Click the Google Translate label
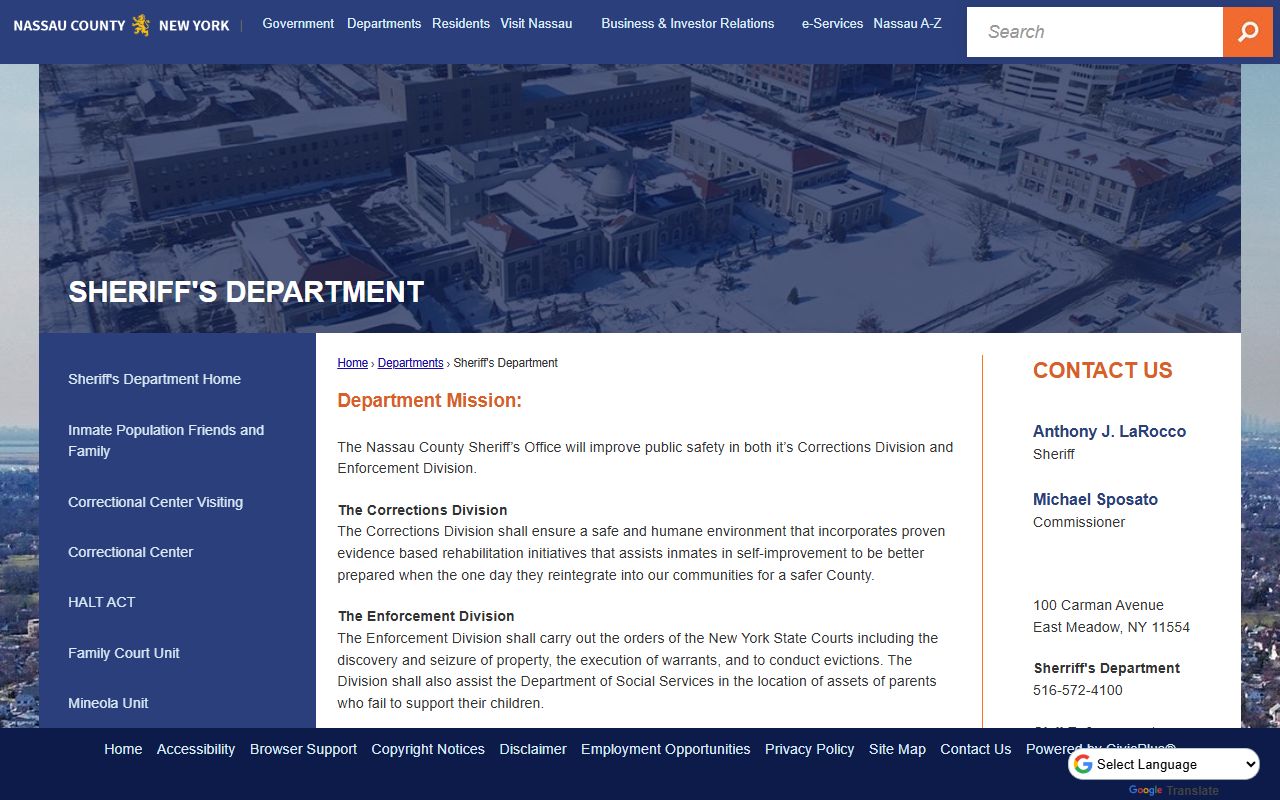Image resolution: width=1280 pixels, height=800 pixels. pyautogui.click(x=1174, y=790)
